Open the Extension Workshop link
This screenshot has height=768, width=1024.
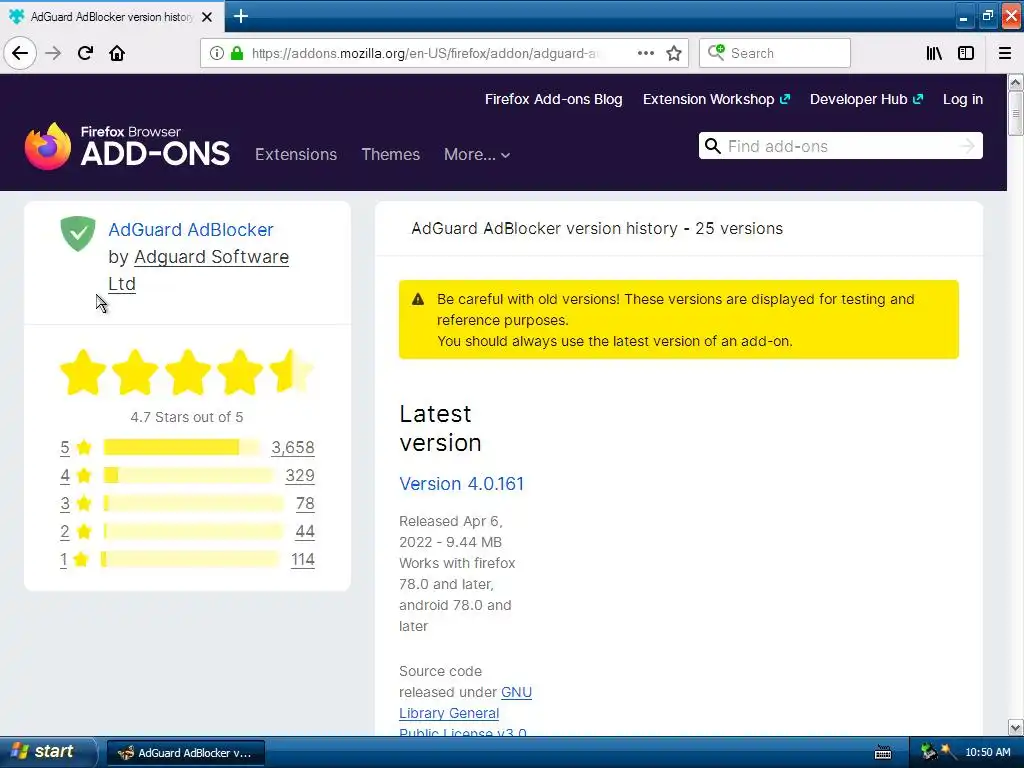[716, 99]
